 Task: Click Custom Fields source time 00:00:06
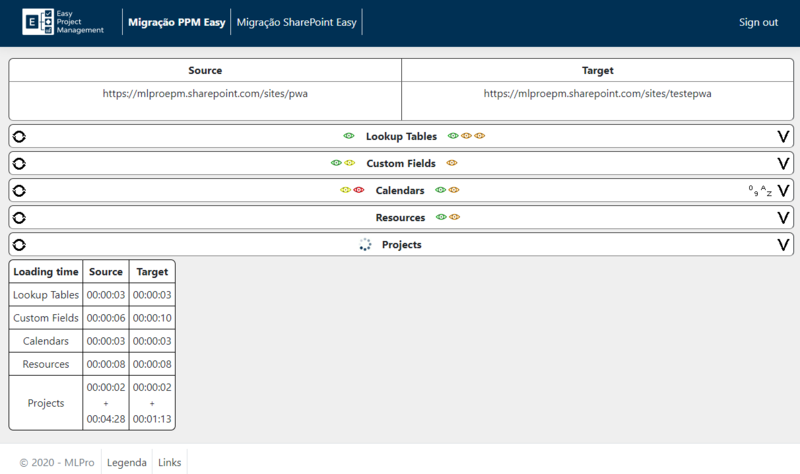106,318
